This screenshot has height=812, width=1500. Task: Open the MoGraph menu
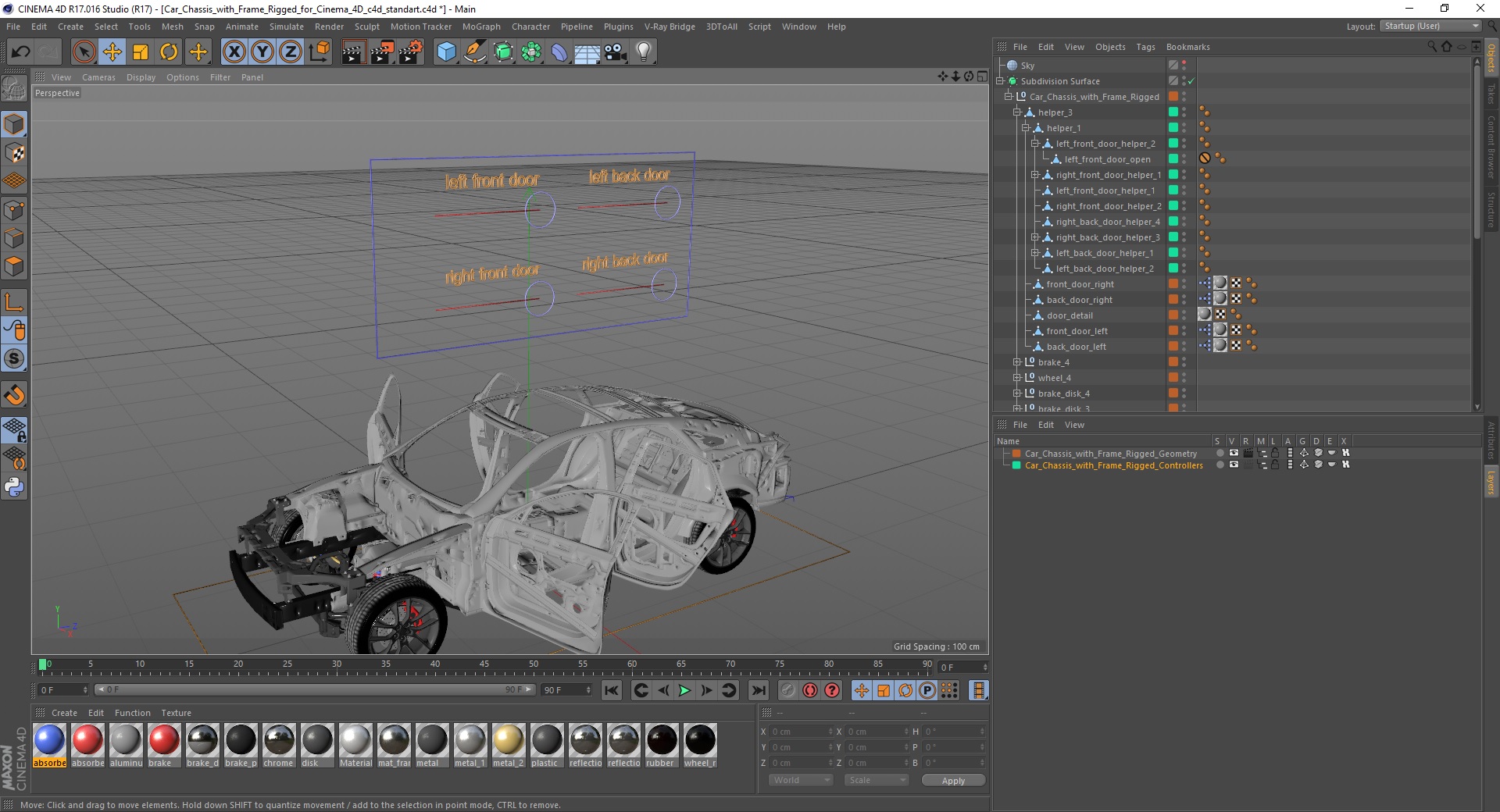click(x=481, y=27)
